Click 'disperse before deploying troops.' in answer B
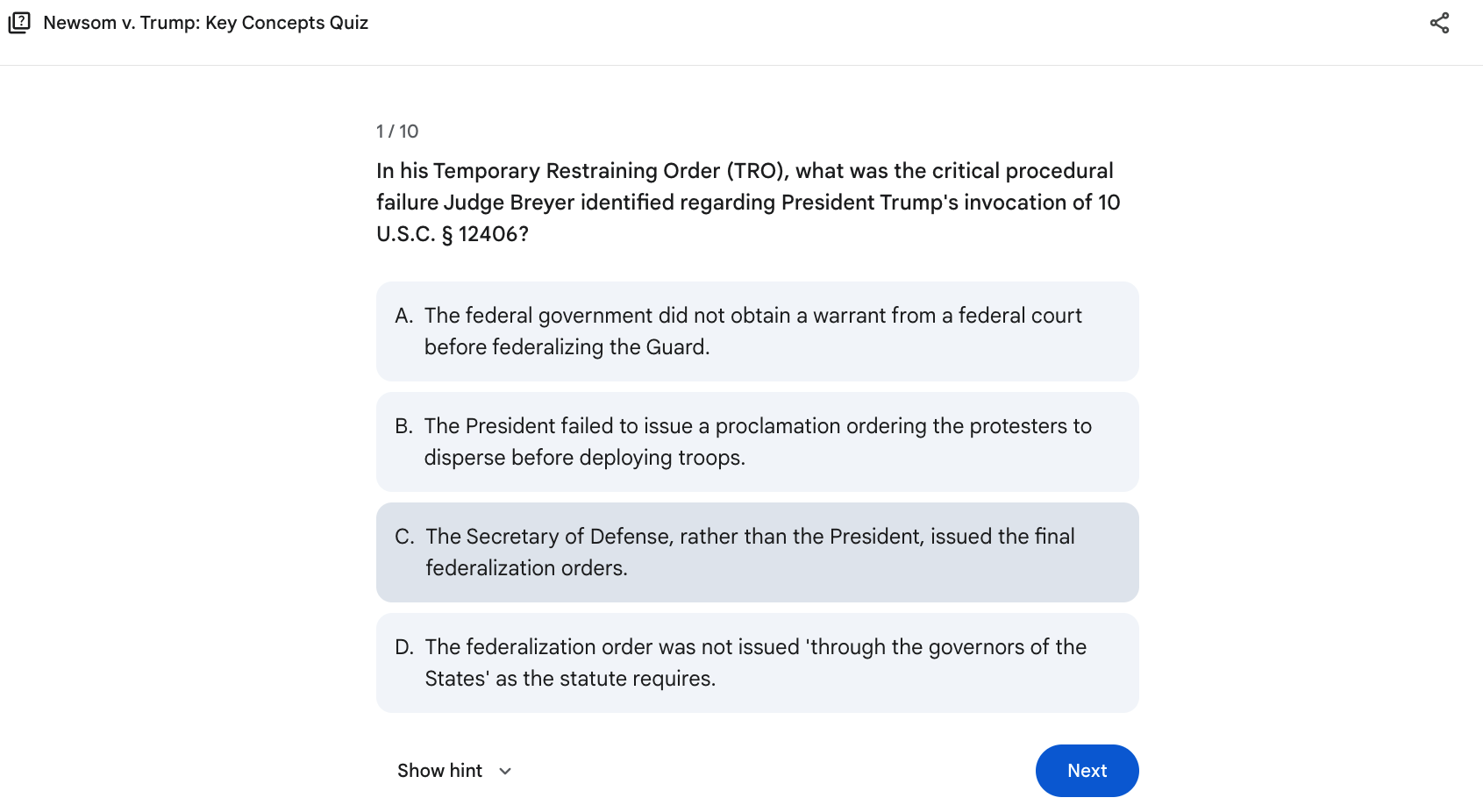 click(x=584, y=458)
